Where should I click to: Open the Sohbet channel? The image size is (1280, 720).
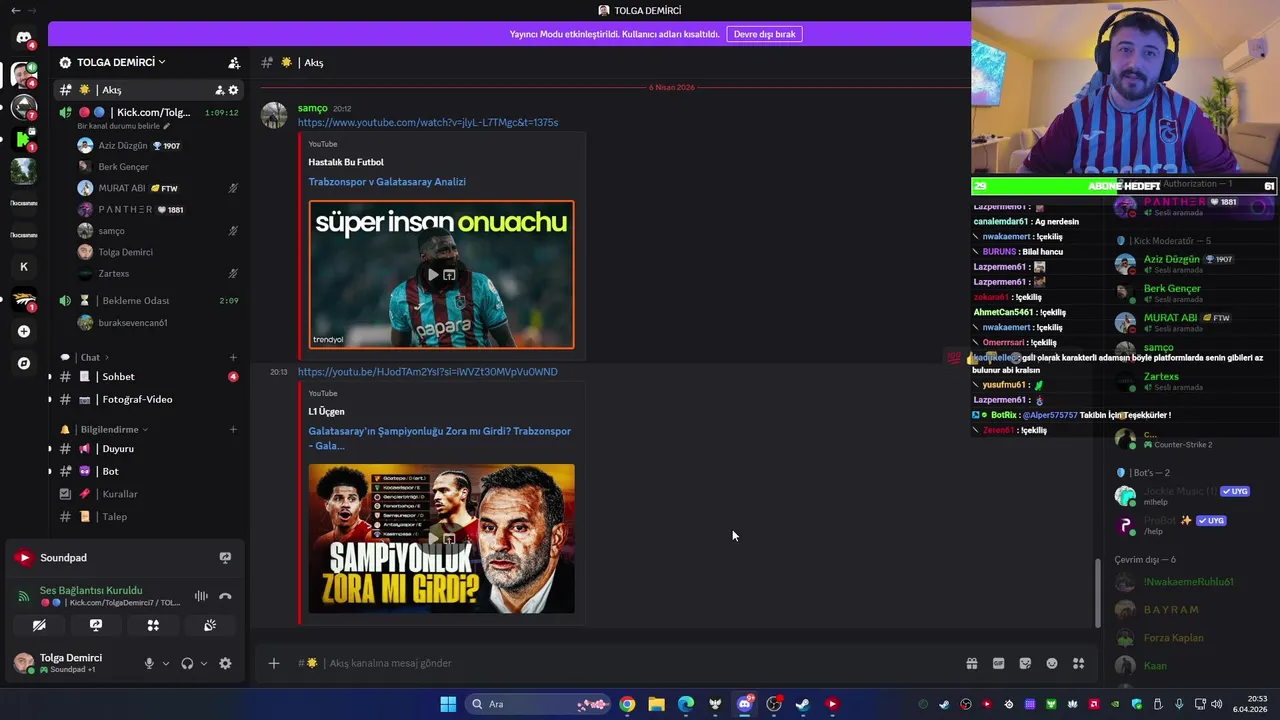(x=148, y=377)
